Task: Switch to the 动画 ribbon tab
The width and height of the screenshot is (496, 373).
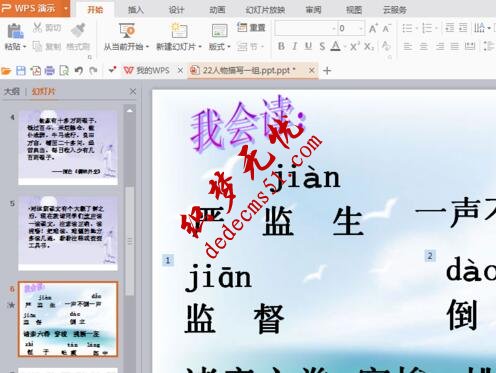Action: (217, 10)
